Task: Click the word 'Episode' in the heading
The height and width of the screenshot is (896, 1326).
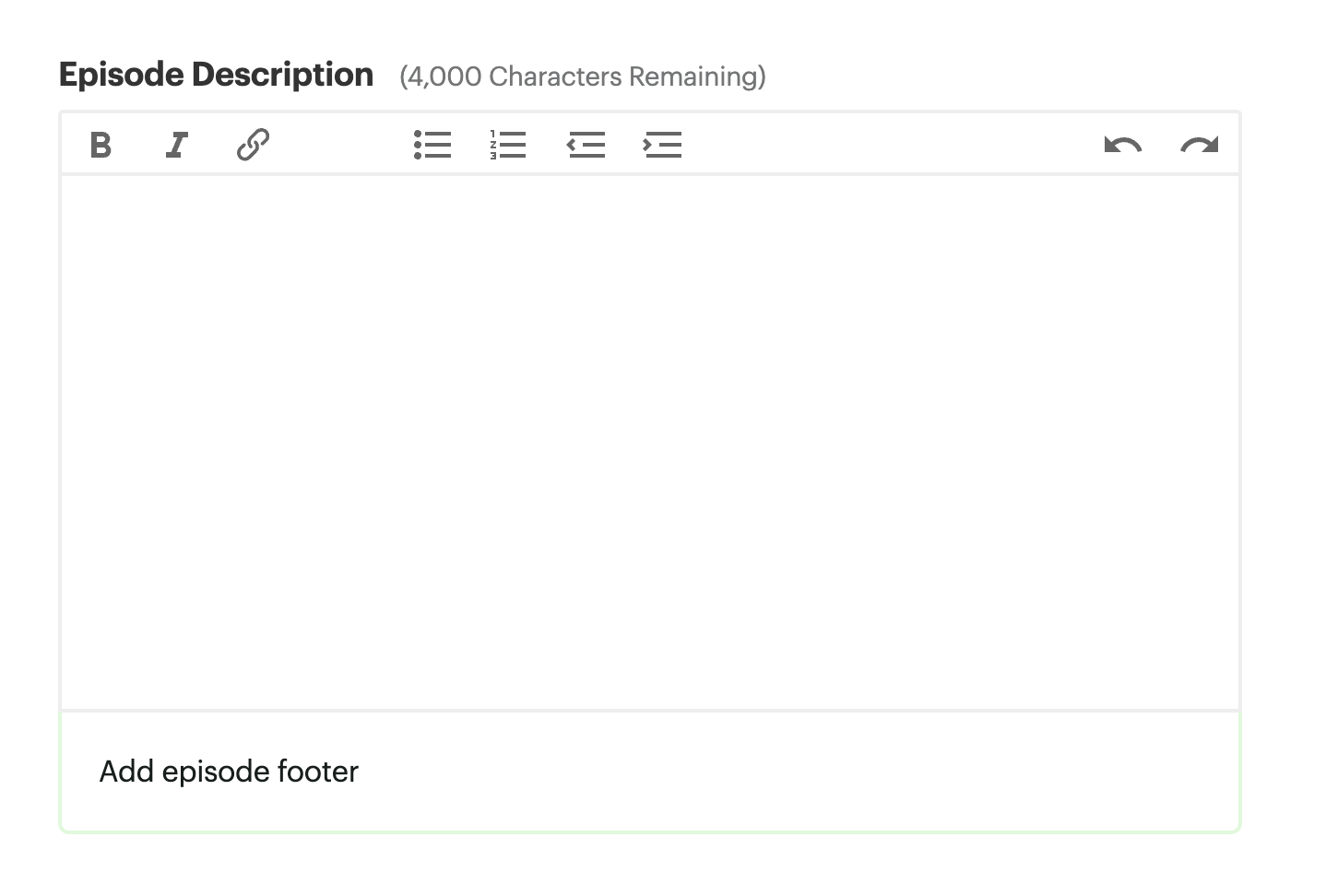Action: click(x=121, y=75)
